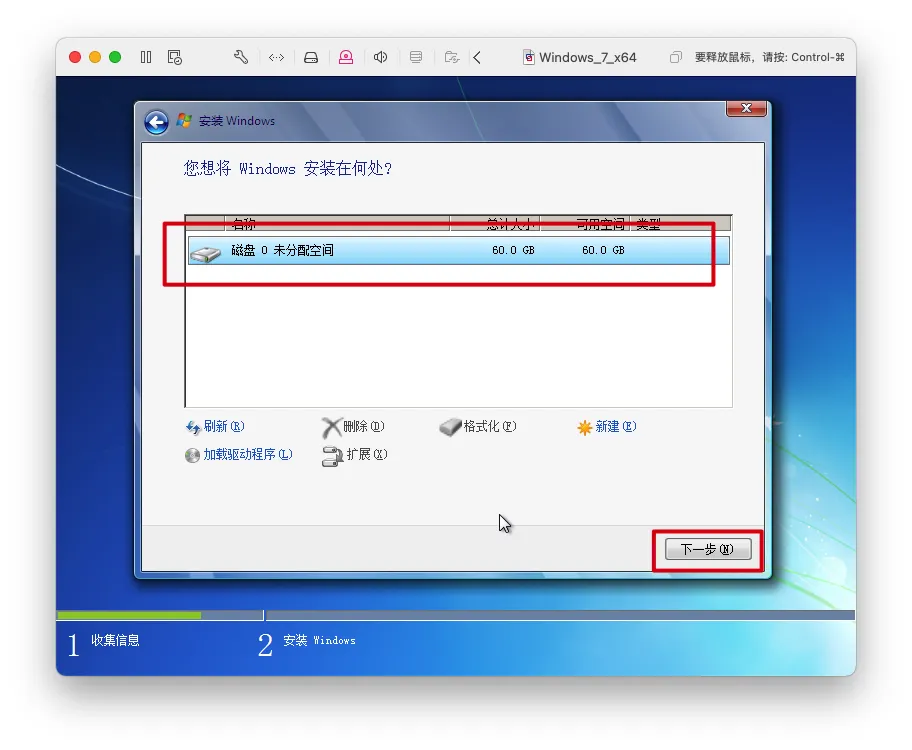The image size is (912, 750).
Task: Click the sound speaker icon
Action: click(x=380, y=57)
